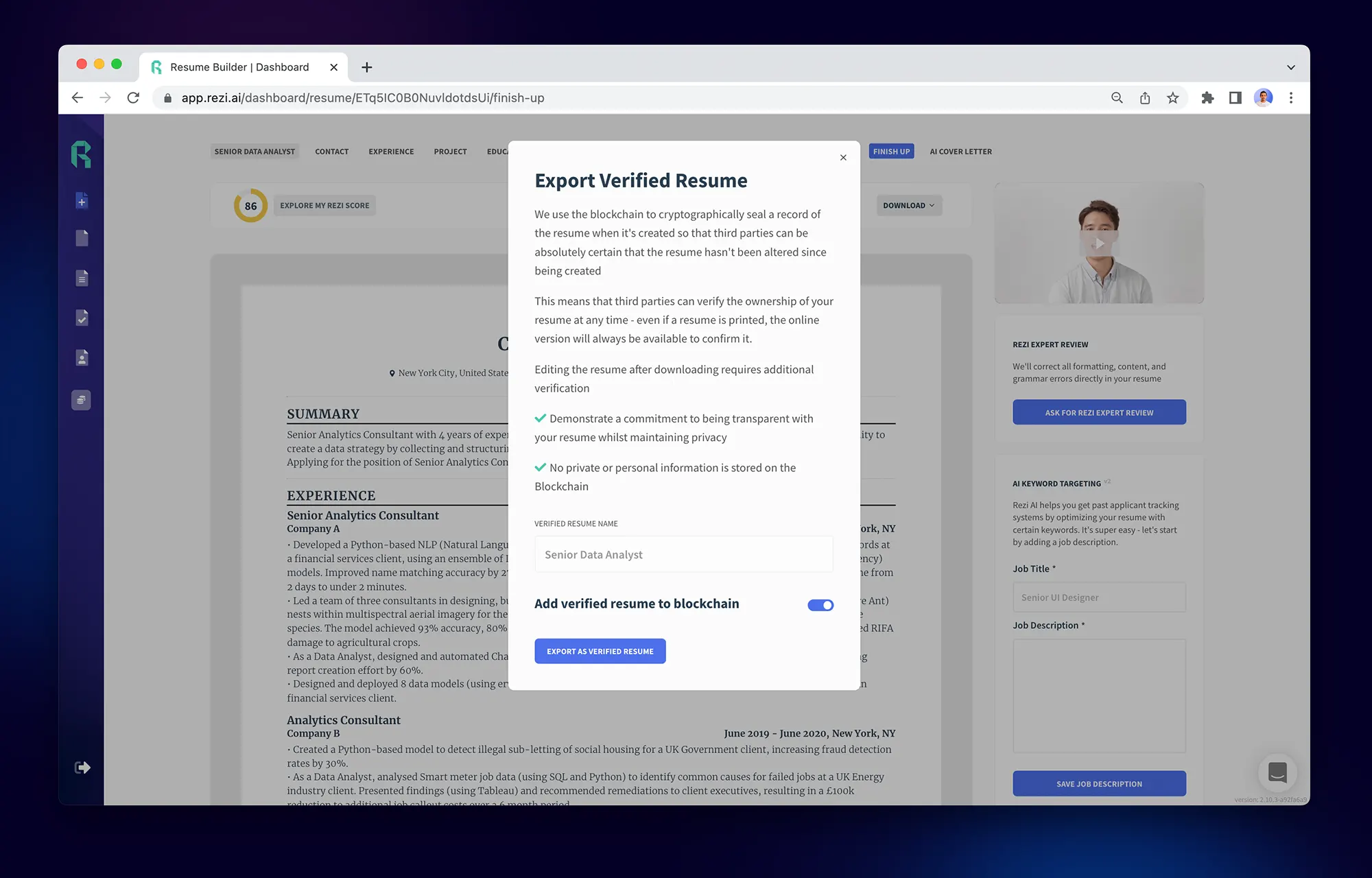Click the share page icon in address bar
1372x878 pixels.
pos(1145,98)
